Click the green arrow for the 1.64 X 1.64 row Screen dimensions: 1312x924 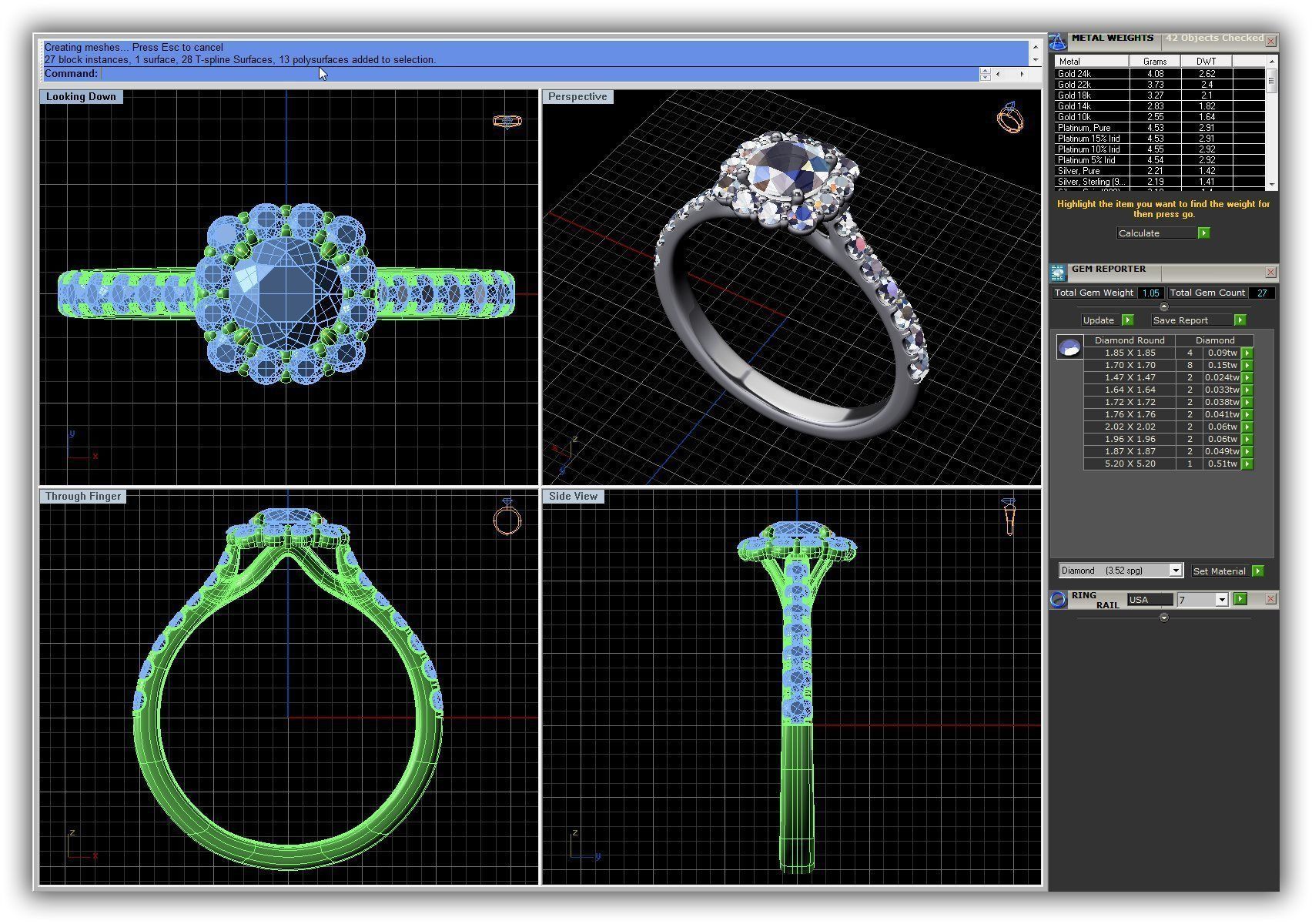[1247, 390]
